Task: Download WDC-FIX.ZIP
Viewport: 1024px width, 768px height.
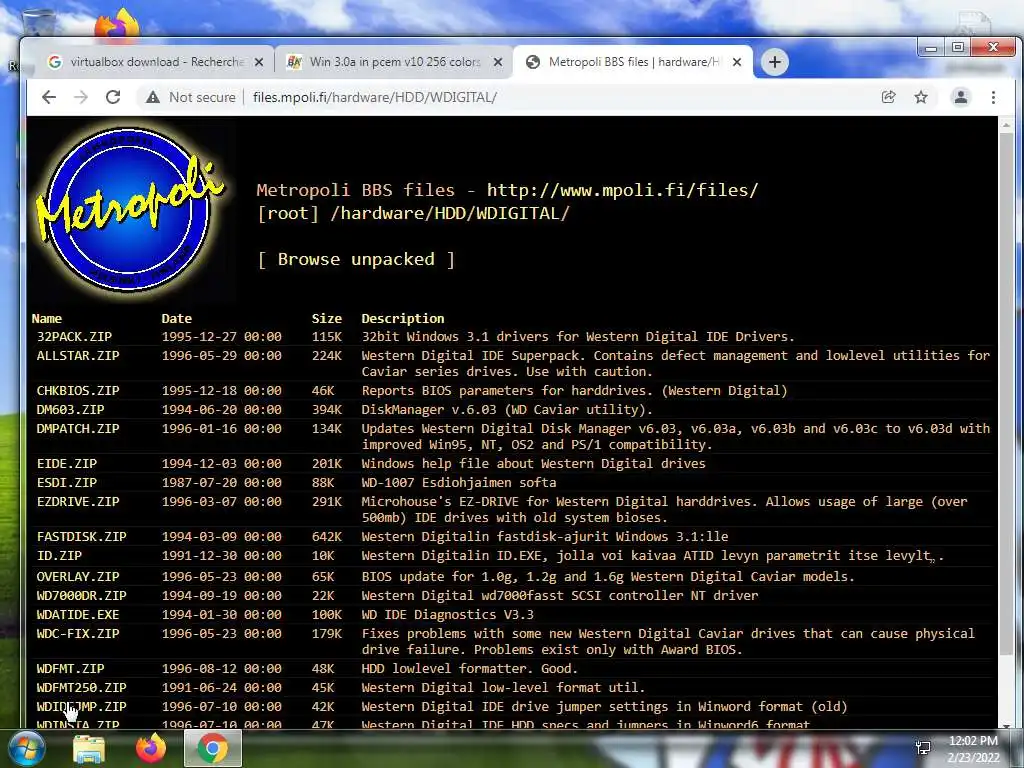Action: [78, 633]
